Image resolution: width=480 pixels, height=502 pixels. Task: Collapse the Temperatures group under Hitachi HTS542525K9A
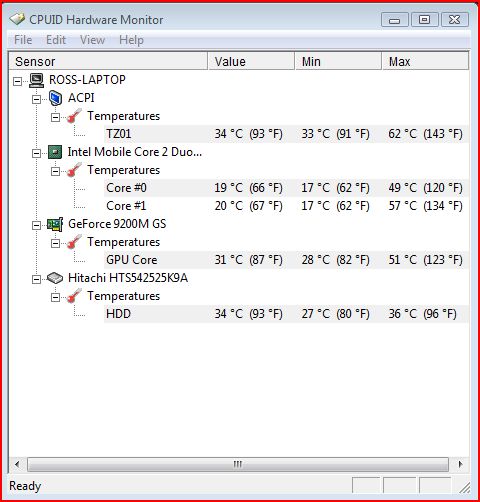tap(55, 297)
